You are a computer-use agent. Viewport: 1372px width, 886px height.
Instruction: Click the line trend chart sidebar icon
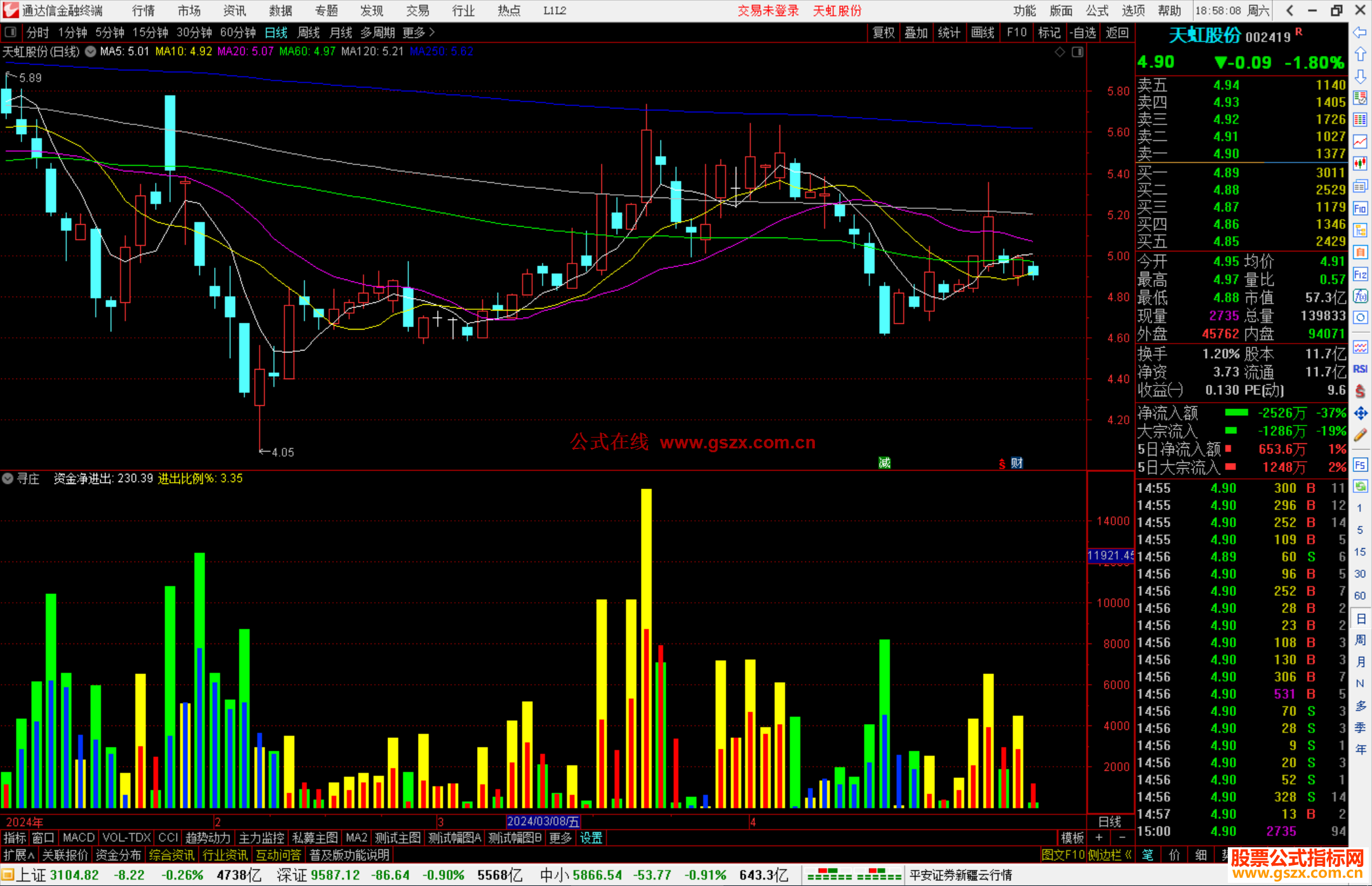(x=1360, y=142)
